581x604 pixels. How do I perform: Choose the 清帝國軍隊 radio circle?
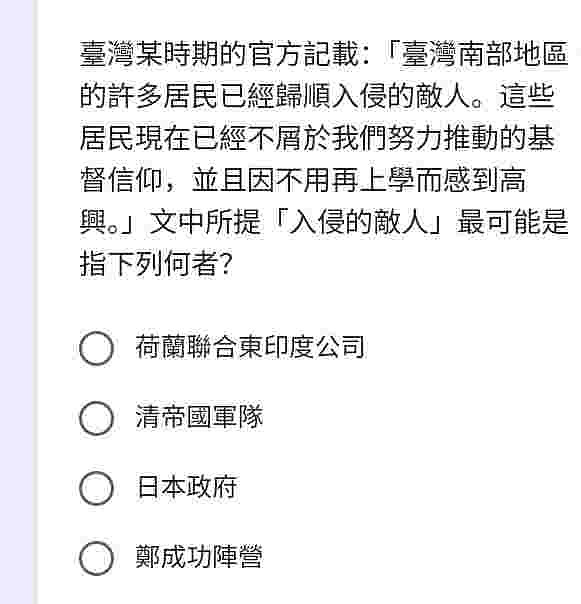pos(96,418)
